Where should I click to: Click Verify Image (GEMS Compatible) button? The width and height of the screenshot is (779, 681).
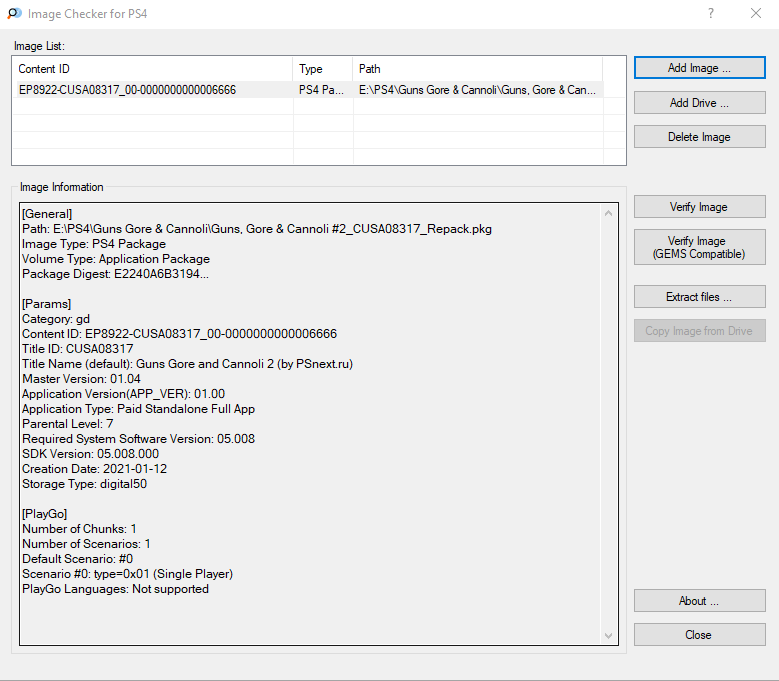tap(700, 247)
